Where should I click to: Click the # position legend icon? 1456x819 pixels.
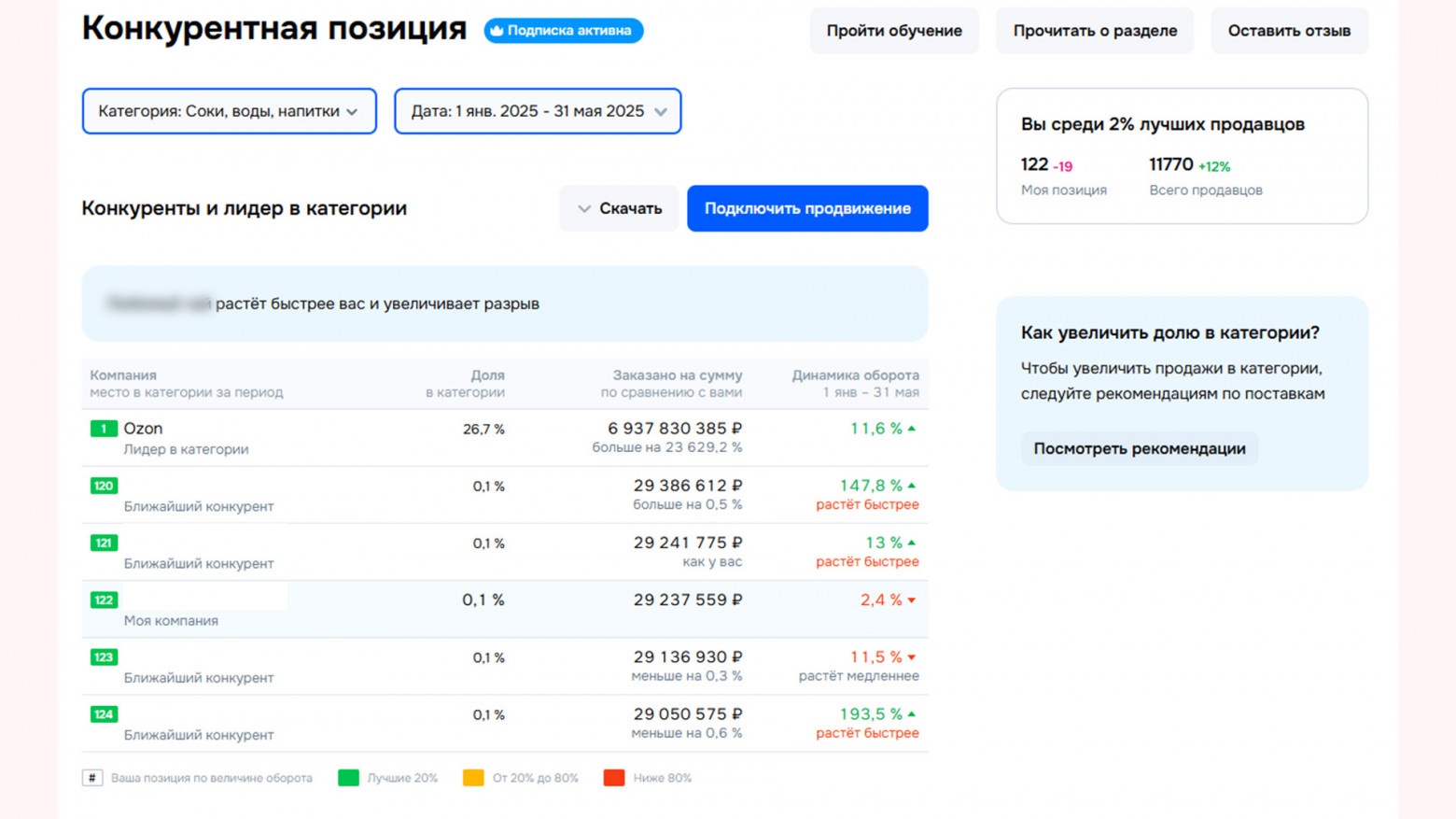pos(92,778)
